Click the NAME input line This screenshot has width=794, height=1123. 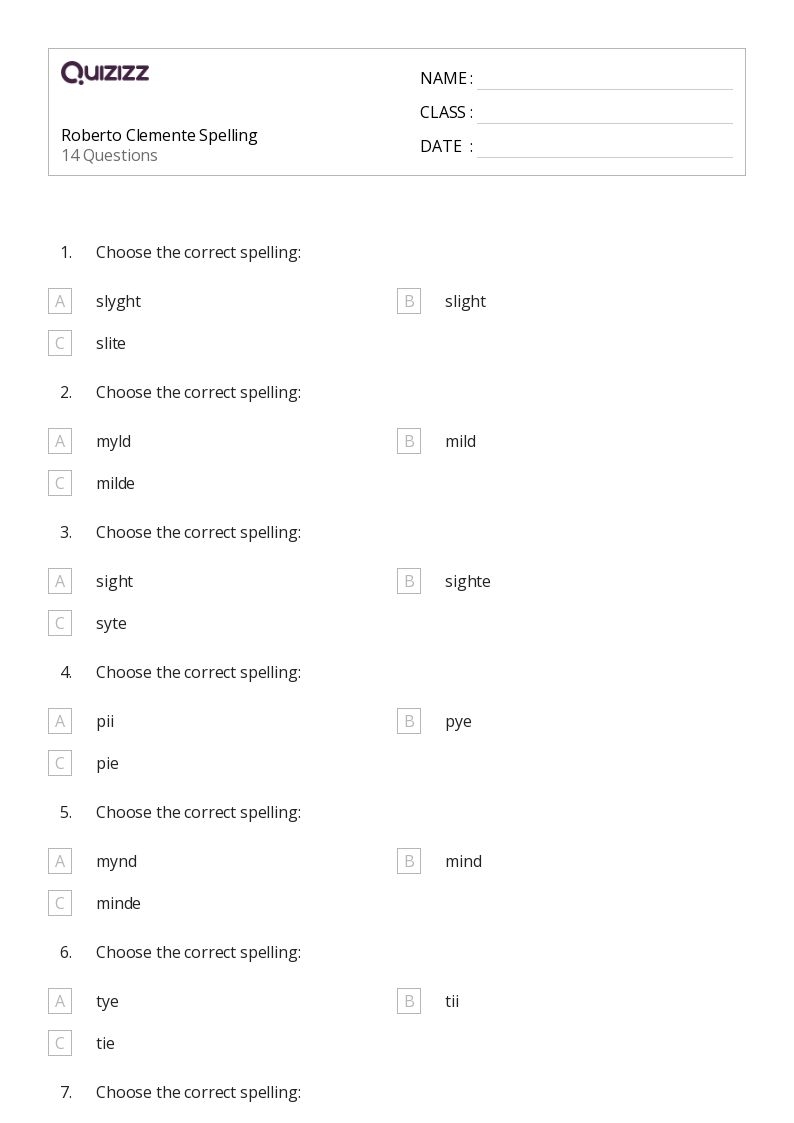(604, 79)
